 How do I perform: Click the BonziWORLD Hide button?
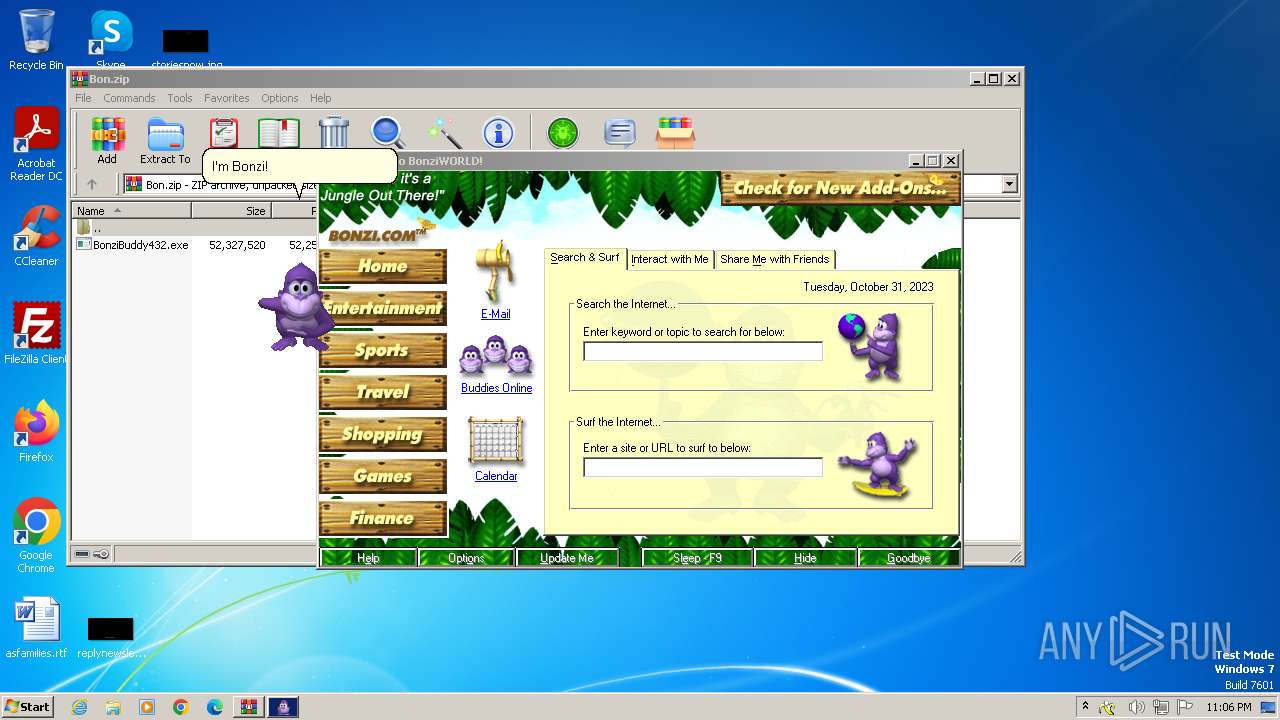805,558
